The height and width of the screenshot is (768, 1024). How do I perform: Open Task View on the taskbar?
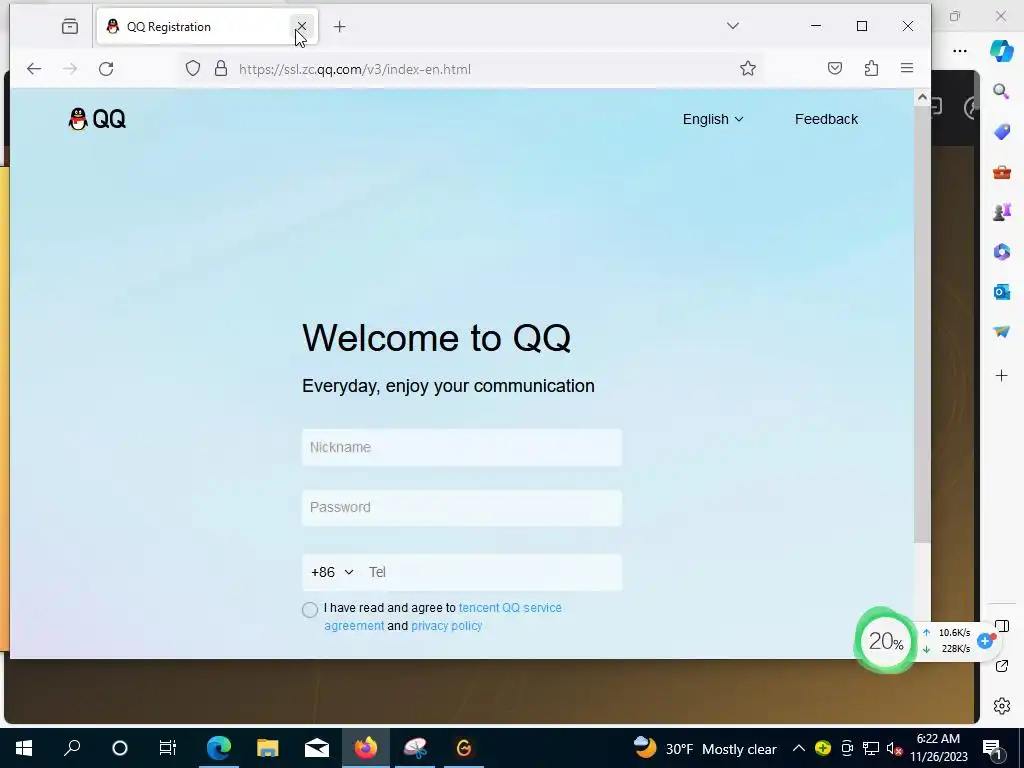(x=168, y=748)
